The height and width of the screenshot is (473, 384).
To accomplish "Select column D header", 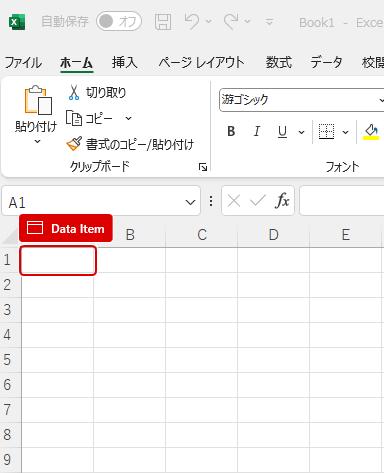I will point(274,235).
